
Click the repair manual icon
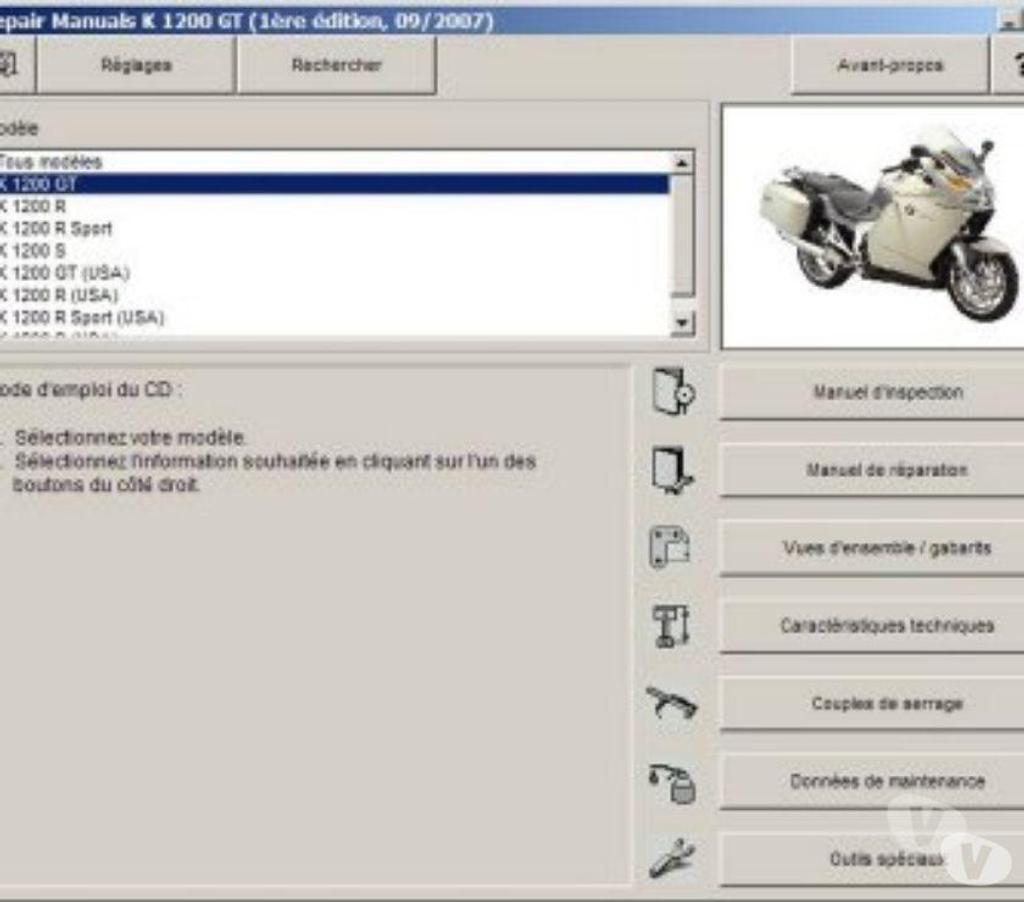[673, 469]
